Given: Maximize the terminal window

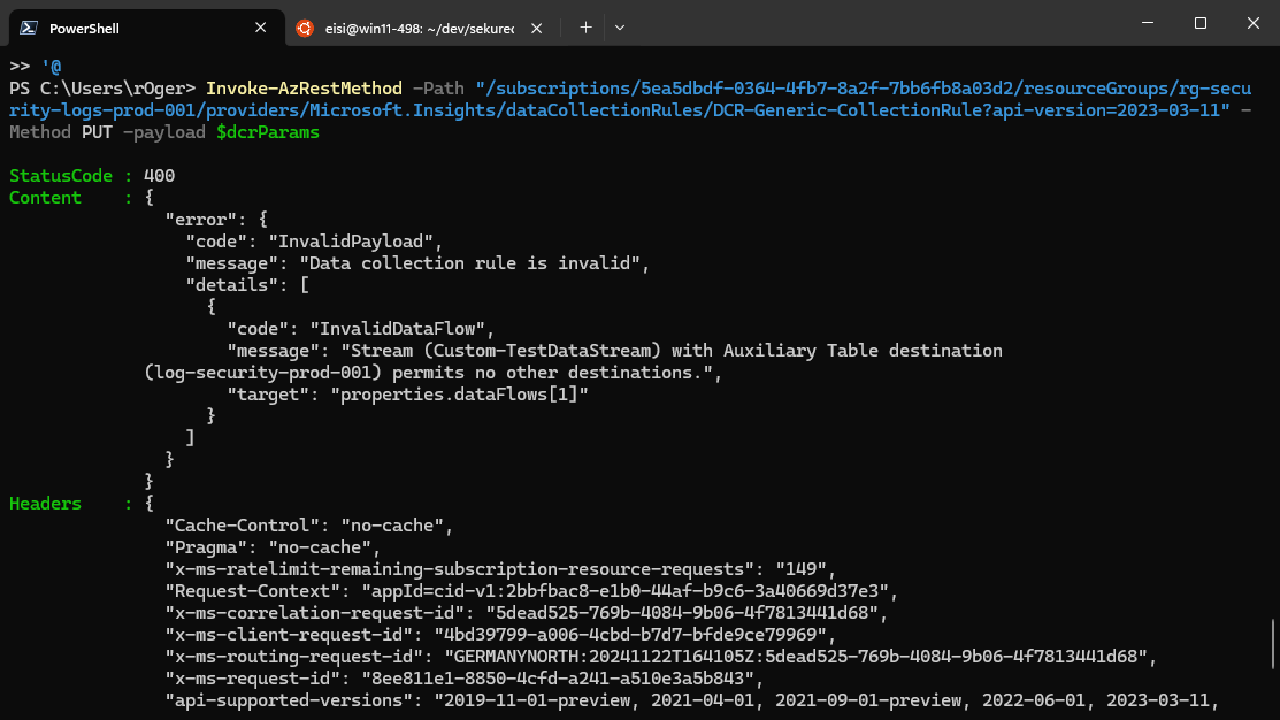Looking at the screenshot, I should (x=1199, y=22).
